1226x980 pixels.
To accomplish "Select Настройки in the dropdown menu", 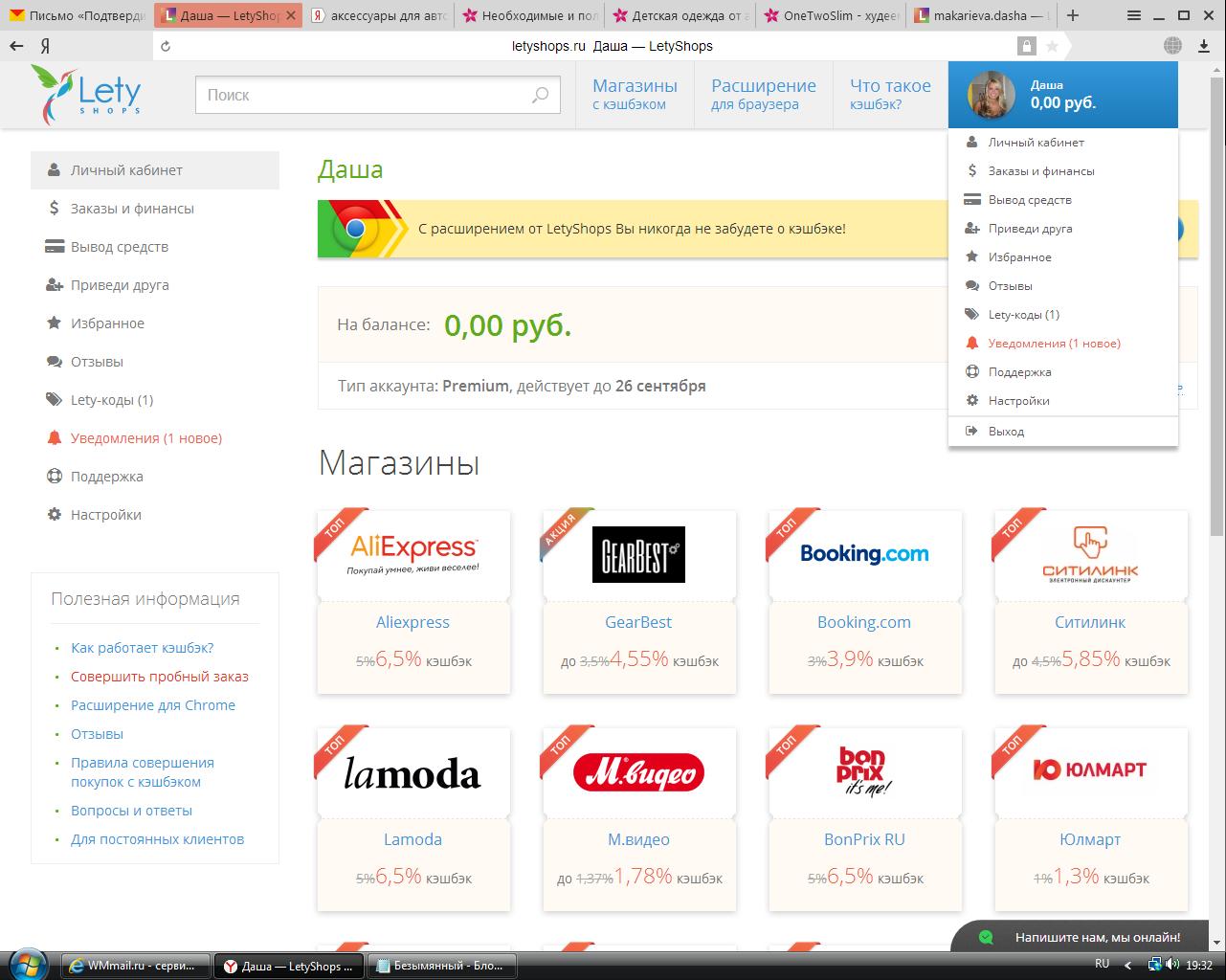I will click(x=1063, y=401).
